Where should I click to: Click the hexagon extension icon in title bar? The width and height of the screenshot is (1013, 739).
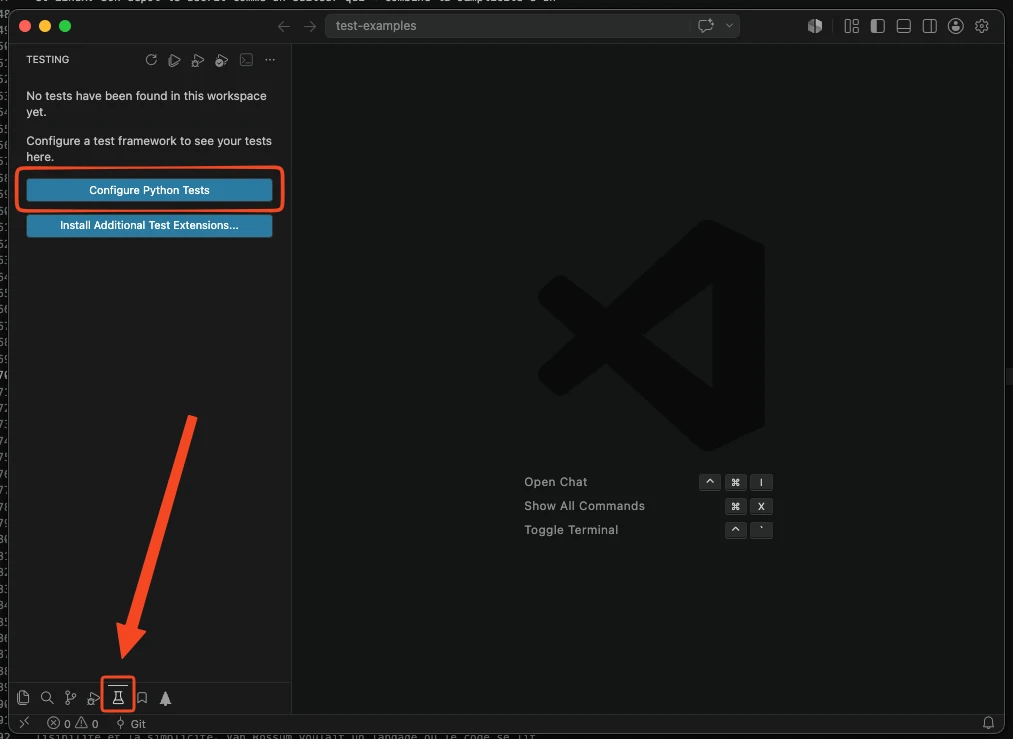pyautogui.click(x=815, y=26)
